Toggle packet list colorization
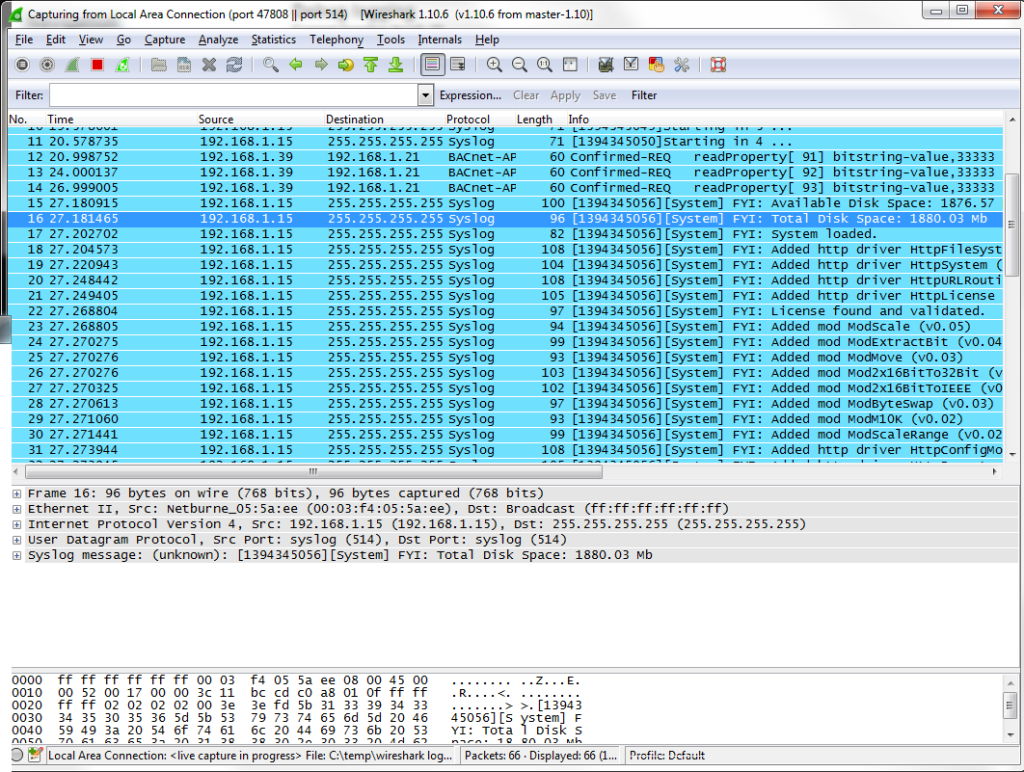This screenshot has width=1024, height=772. coord(432,65)
